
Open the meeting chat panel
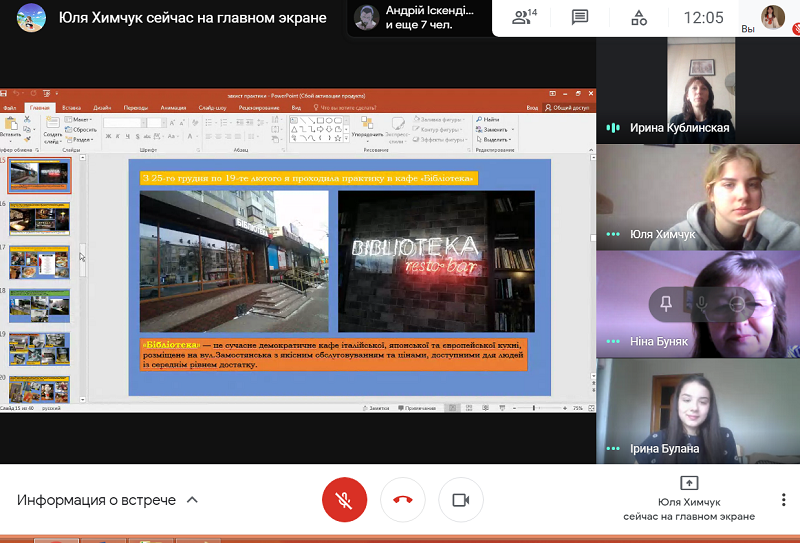tap(580, 17)
